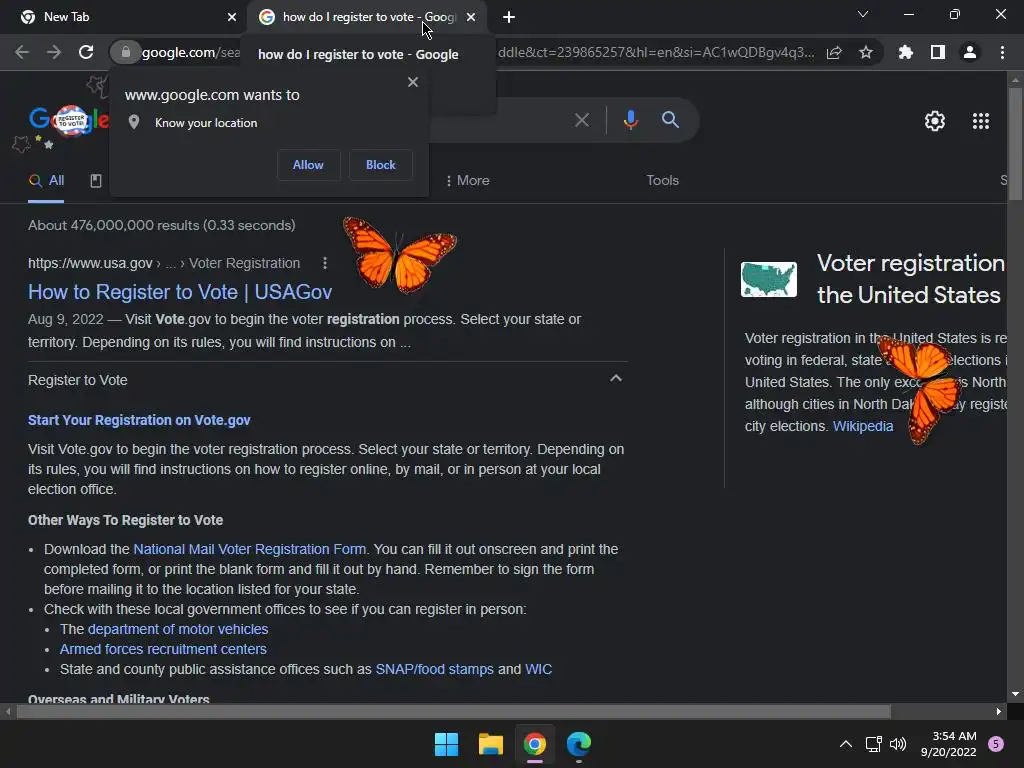Open volume control tray icon
The height and width of the screenshot is (768, 1024).
click(x=899, y=744)
